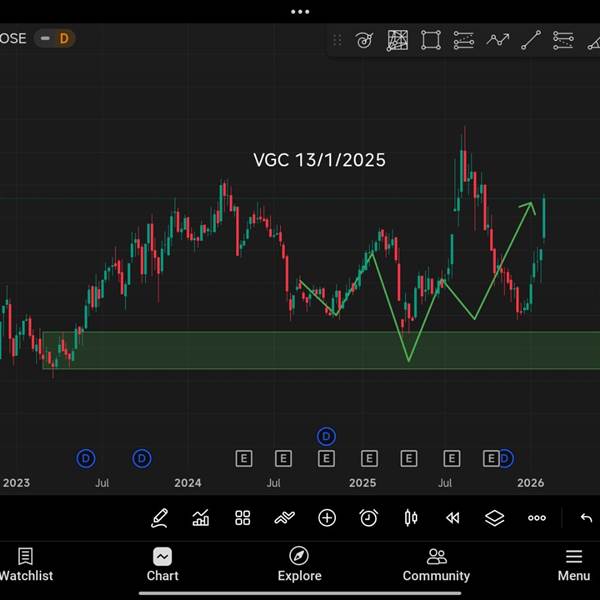This screenshot has width=600, height=600.
Task: Open the layout grid templates icon
Action: (243, 518)
